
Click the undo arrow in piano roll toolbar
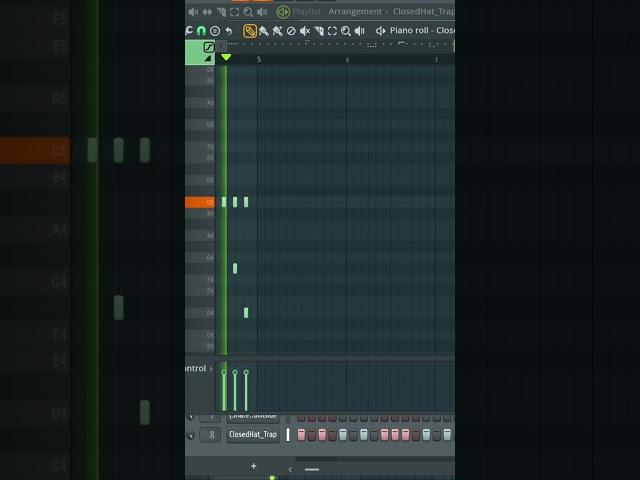(229, 31)
